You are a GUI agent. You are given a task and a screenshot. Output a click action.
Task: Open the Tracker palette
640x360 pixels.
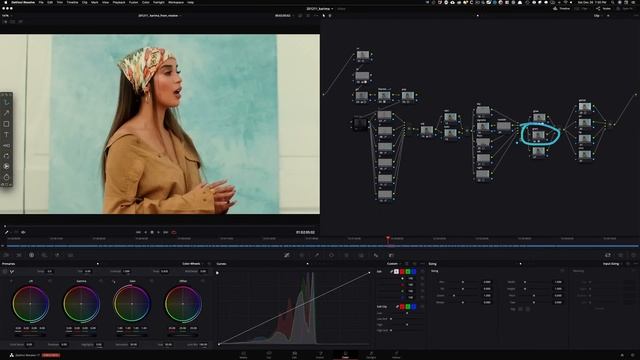pyautogui.click(x=346, y=255)
